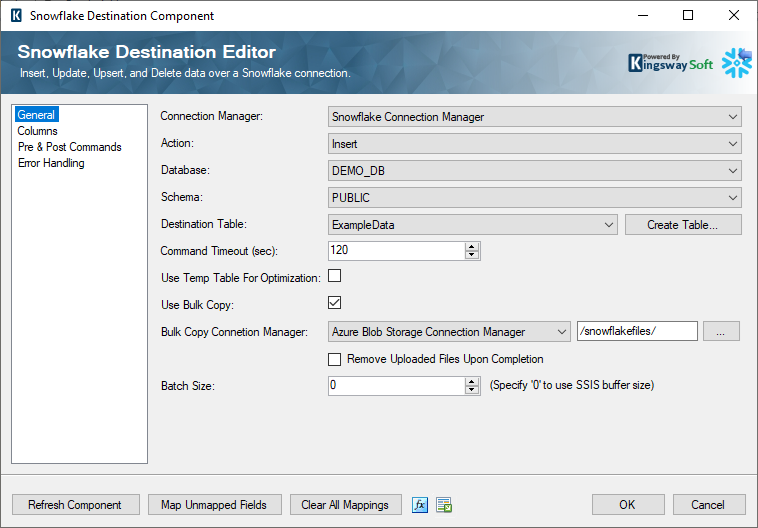Image resolution: width=758 pixels, height=528 pixels.
Task: Click the K app icon in title bar
Action: click(x=16, y=15)
